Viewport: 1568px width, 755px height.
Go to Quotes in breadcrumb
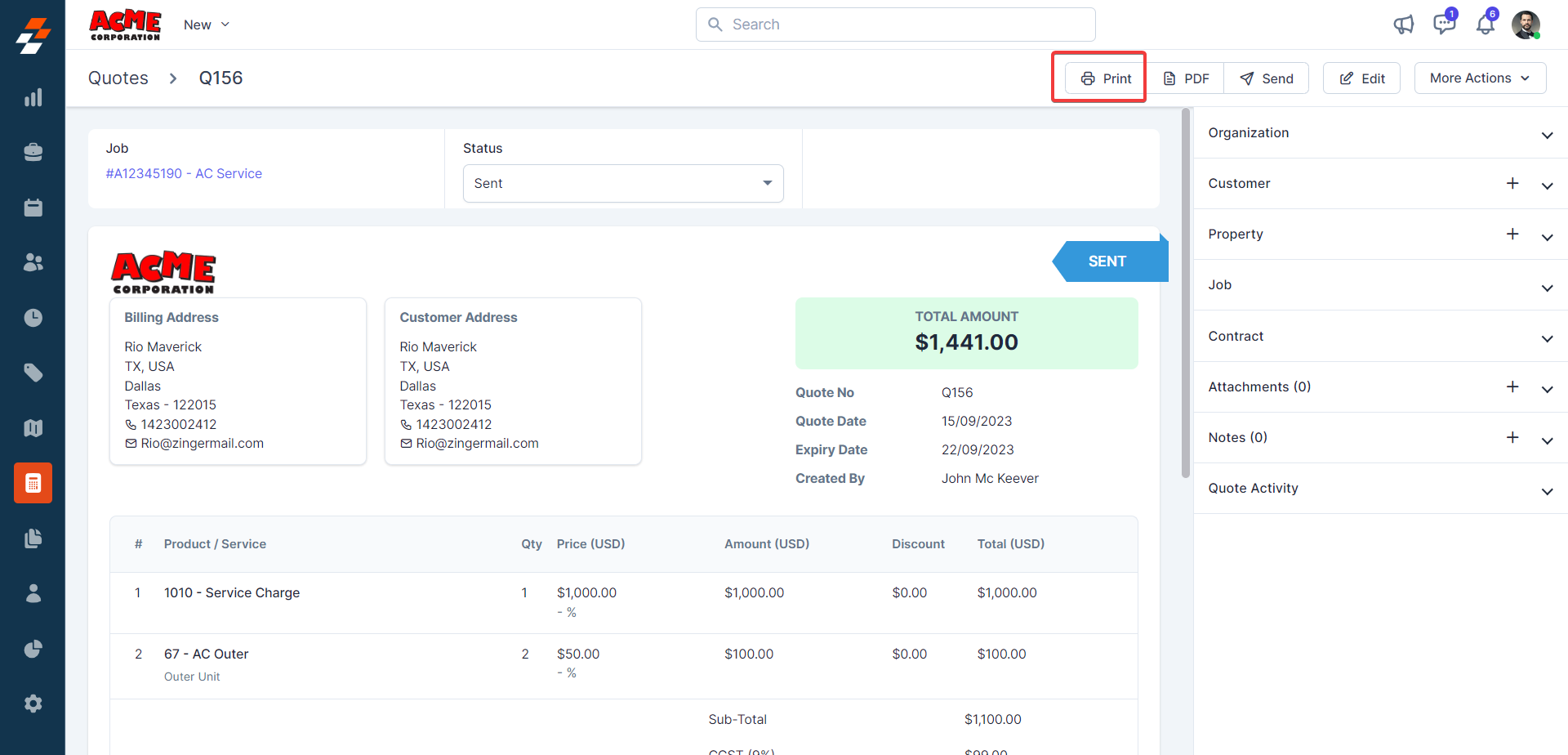[118, 78]
